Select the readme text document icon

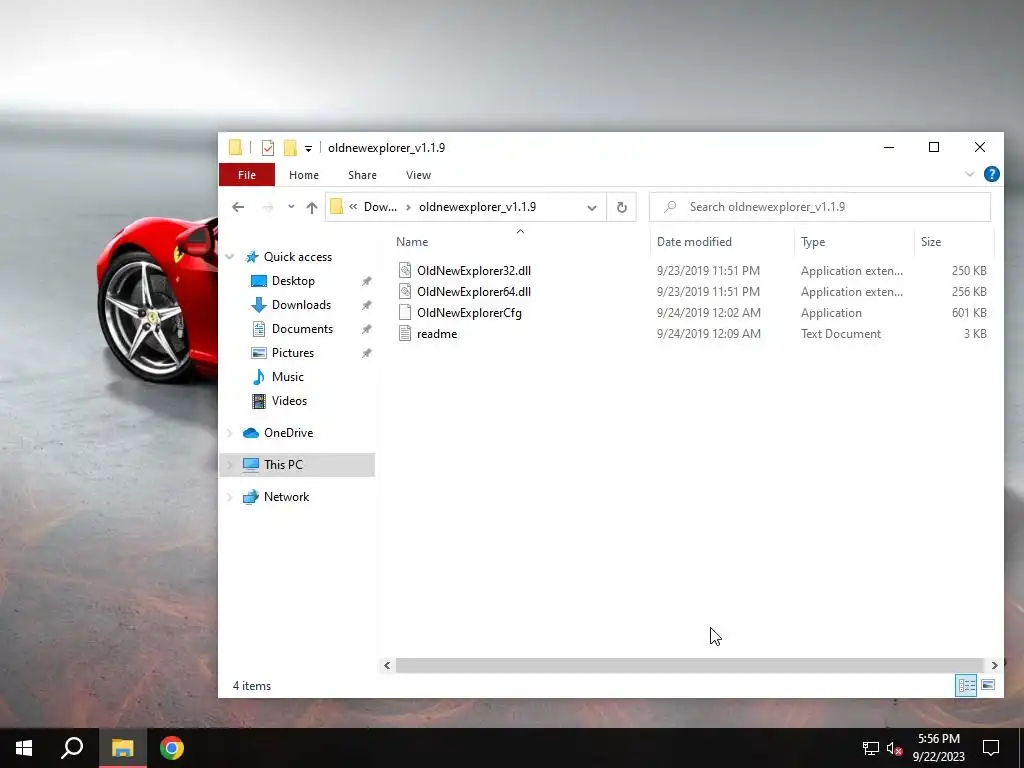tap(405, 334)
